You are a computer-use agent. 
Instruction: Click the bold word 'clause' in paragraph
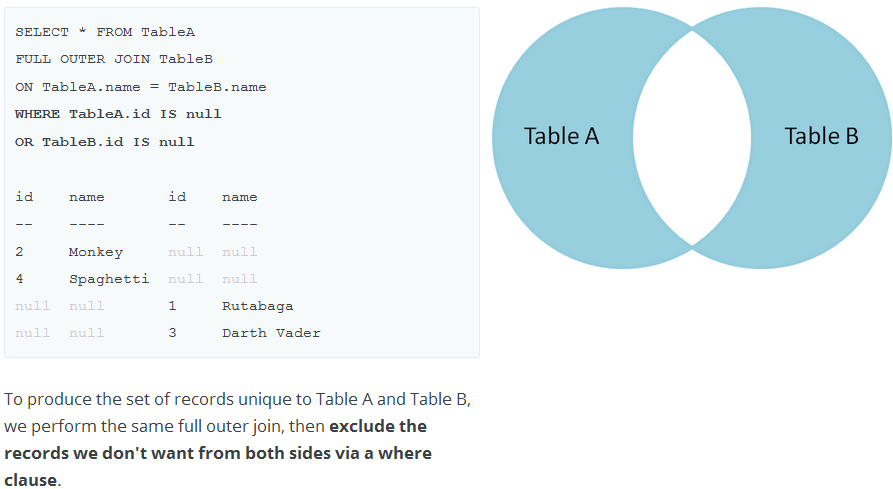[x=30, y=480]
